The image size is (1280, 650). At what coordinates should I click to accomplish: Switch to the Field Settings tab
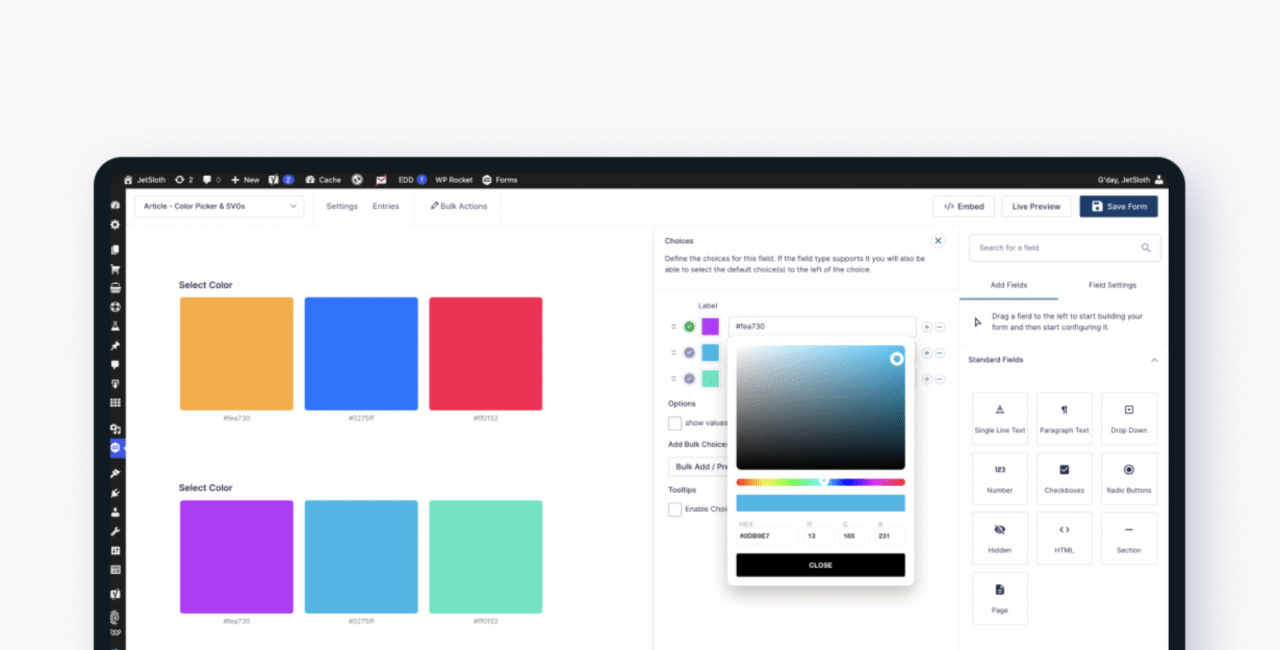(1112, 285)
